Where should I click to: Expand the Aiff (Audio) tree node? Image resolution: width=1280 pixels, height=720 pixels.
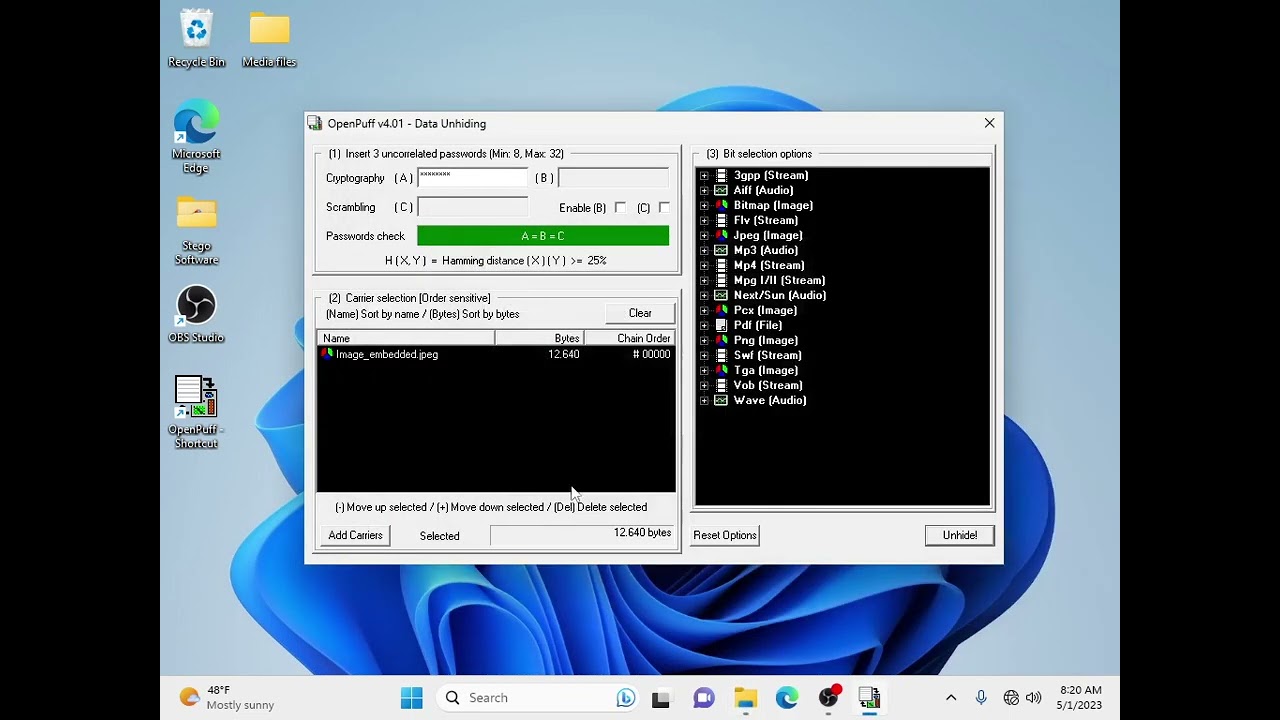point(704,190)
